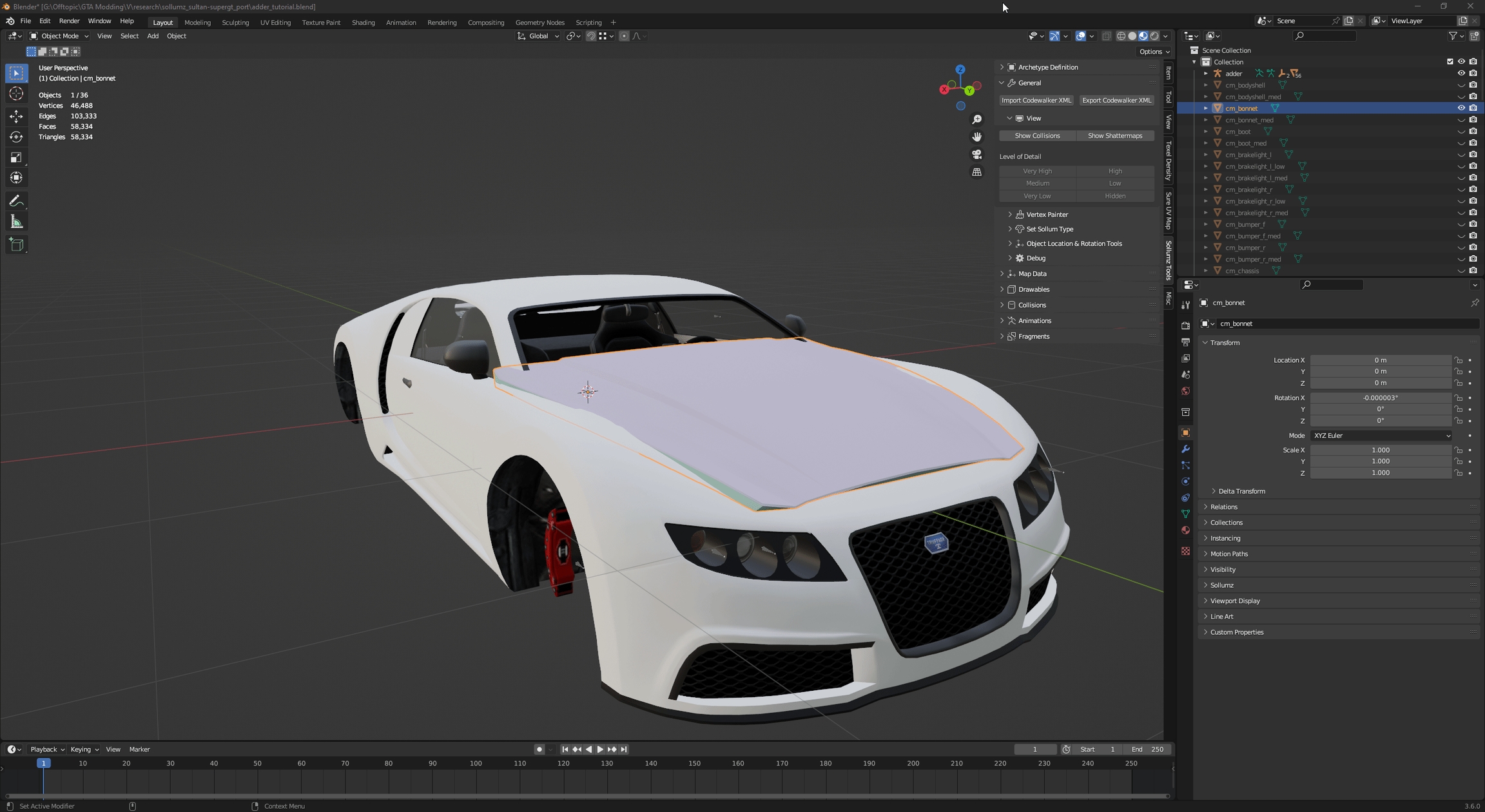Uncheck Collection exclude checkbox
The width and height of the screenshot is (1485, 812).
(1450, 62)
